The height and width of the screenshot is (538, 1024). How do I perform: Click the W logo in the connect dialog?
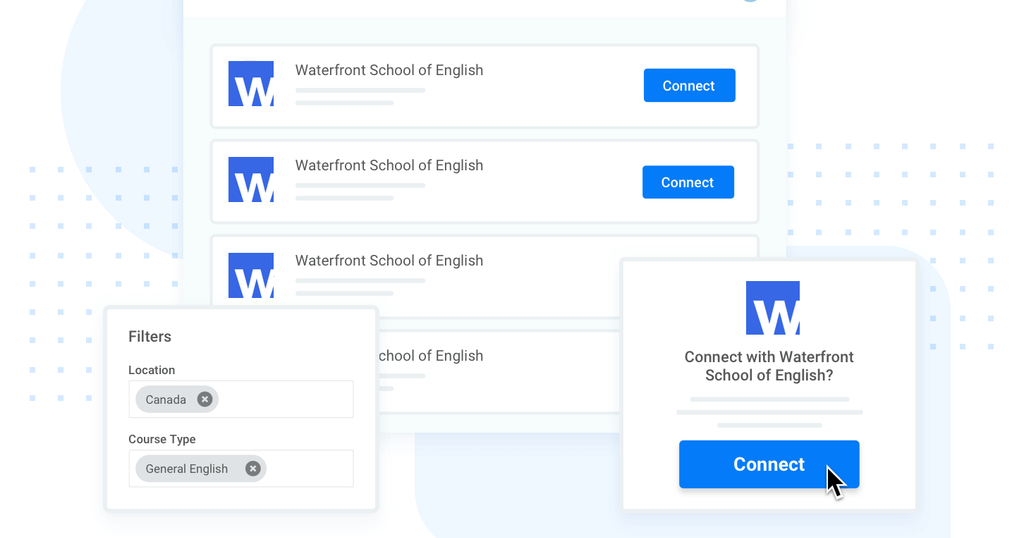click(773, 308)
